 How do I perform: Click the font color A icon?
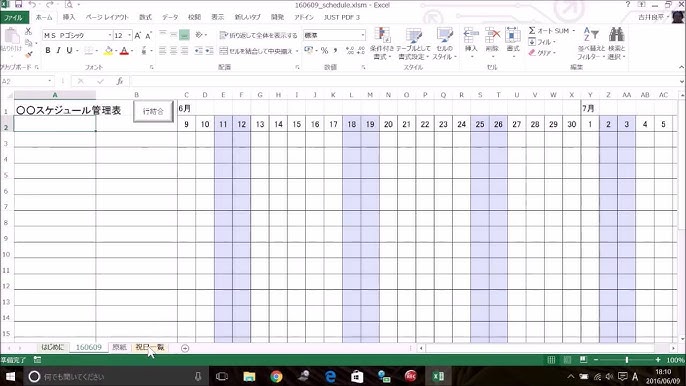click(124, 51)
